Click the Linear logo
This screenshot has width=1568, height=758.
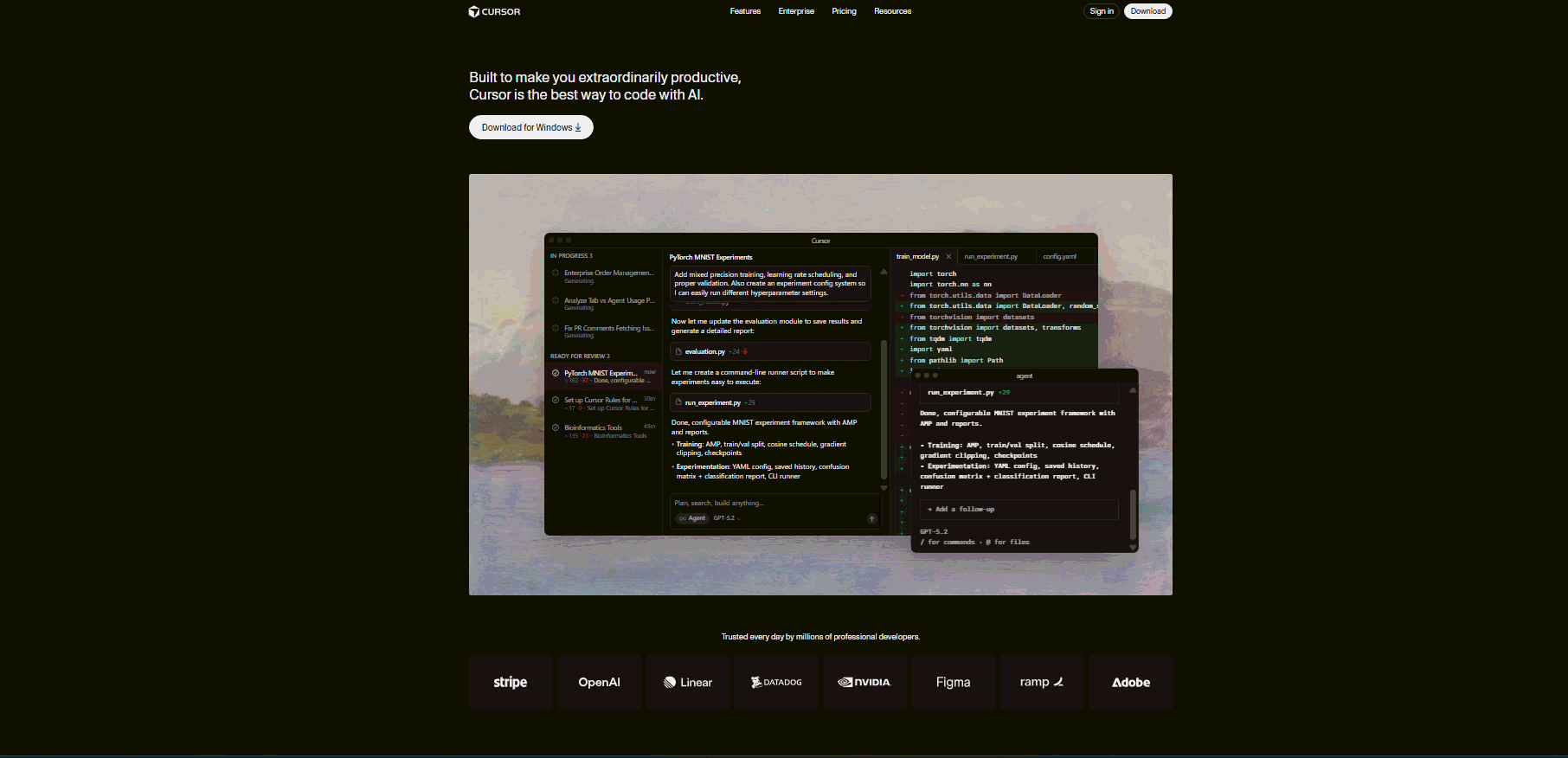688,682
